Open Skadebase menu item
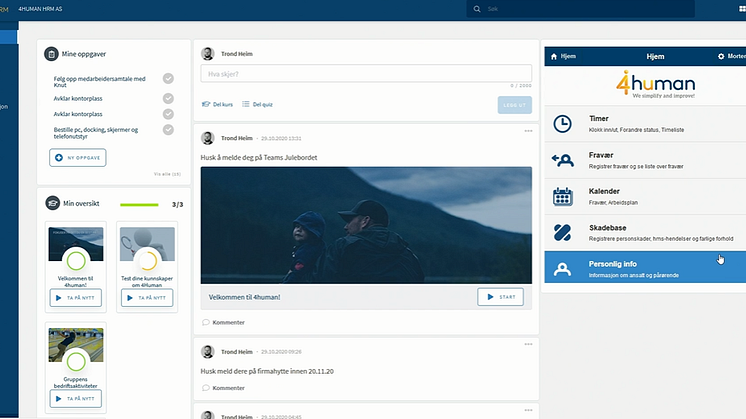 (x=645, y=233)
